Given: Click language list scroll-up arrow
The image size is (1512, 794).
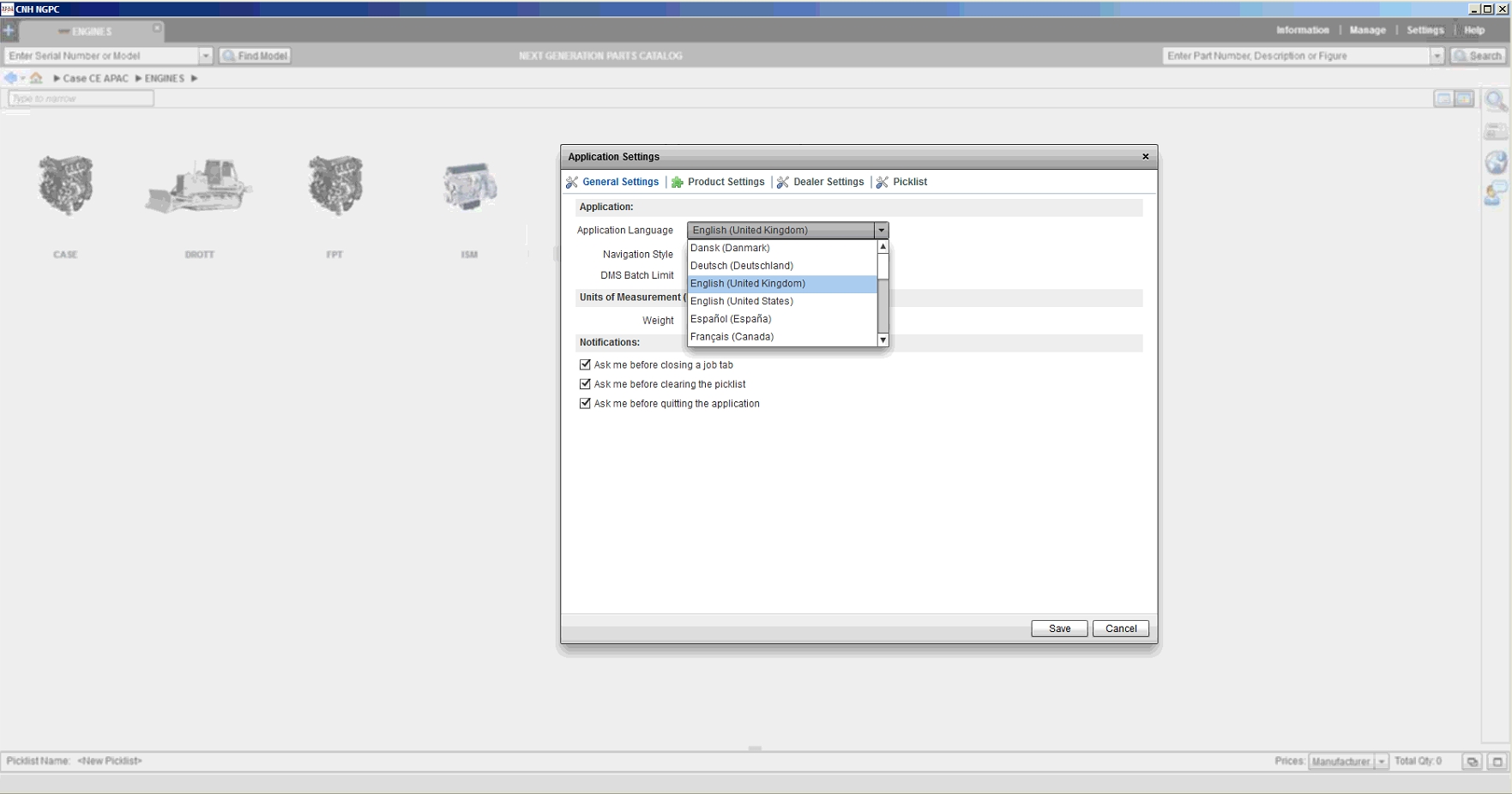Looking at the screenshot, I should point(883,246).
